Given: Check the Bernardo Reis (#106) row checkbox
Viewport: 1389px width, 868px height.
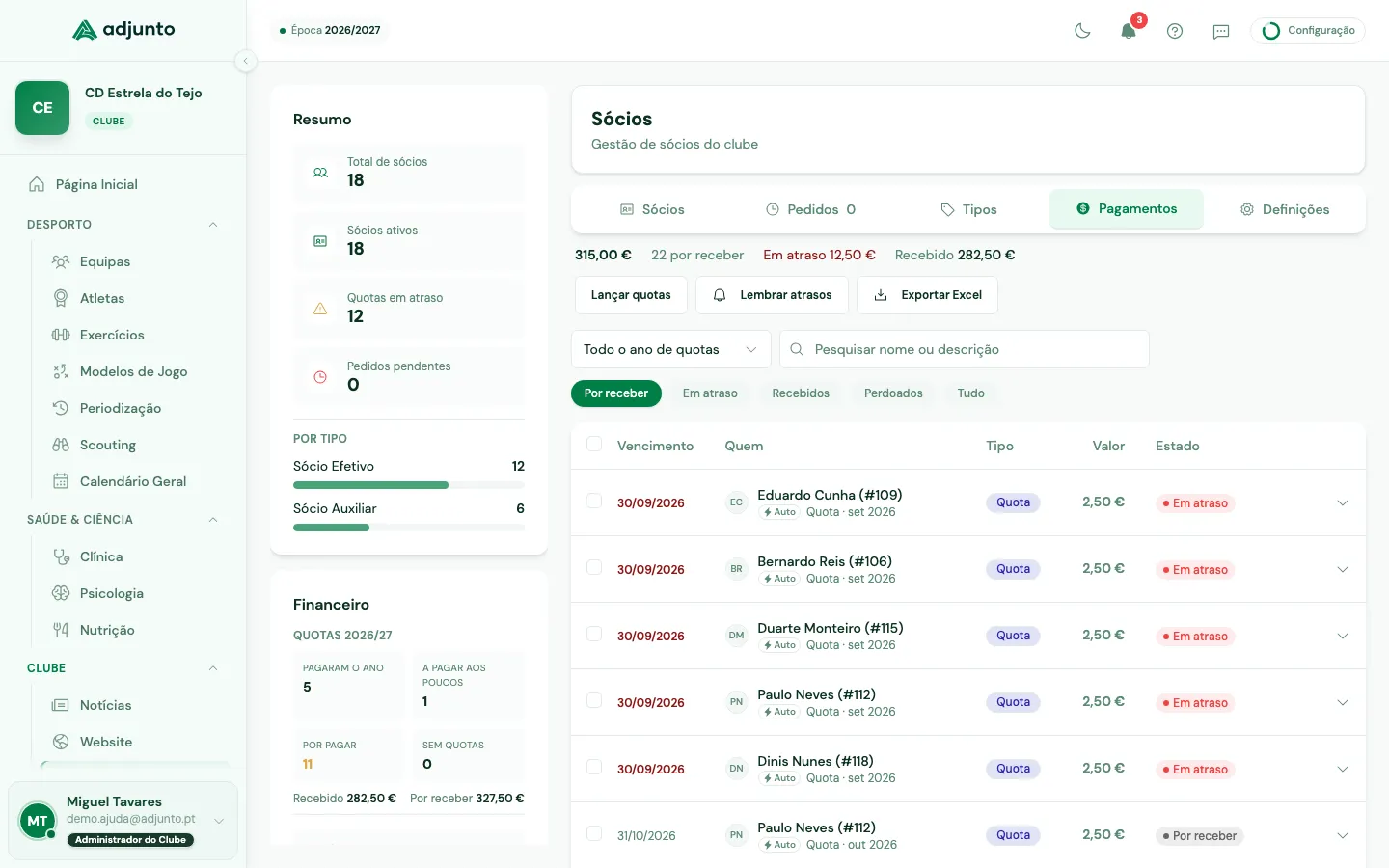Looking at the screenshot, I should (594, 567).
